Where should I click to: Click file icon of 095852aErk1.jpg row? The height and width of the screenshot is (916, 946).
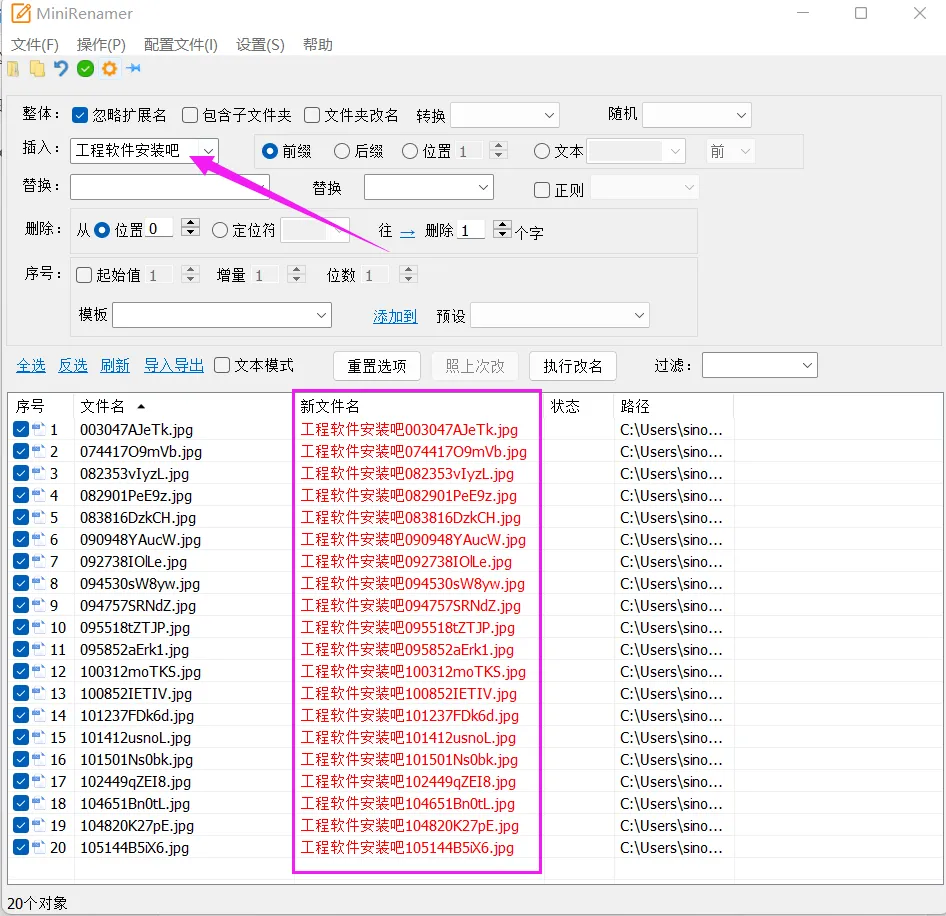(39, 649)
